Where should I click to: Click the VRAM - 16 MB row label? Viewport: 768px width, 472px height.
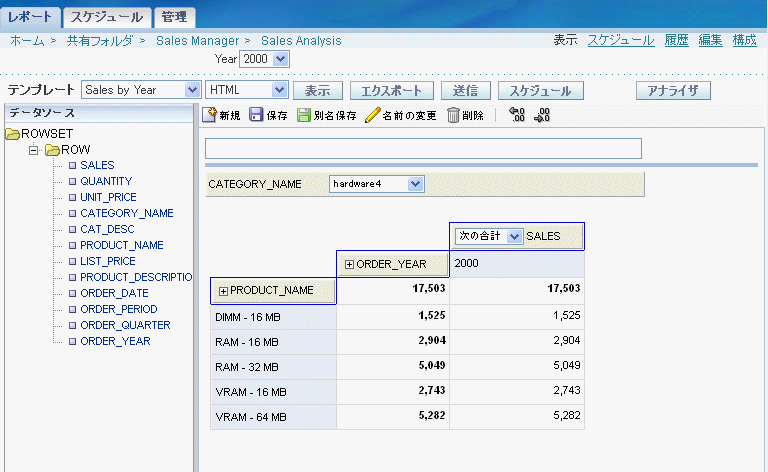click(x=251, y=392)
